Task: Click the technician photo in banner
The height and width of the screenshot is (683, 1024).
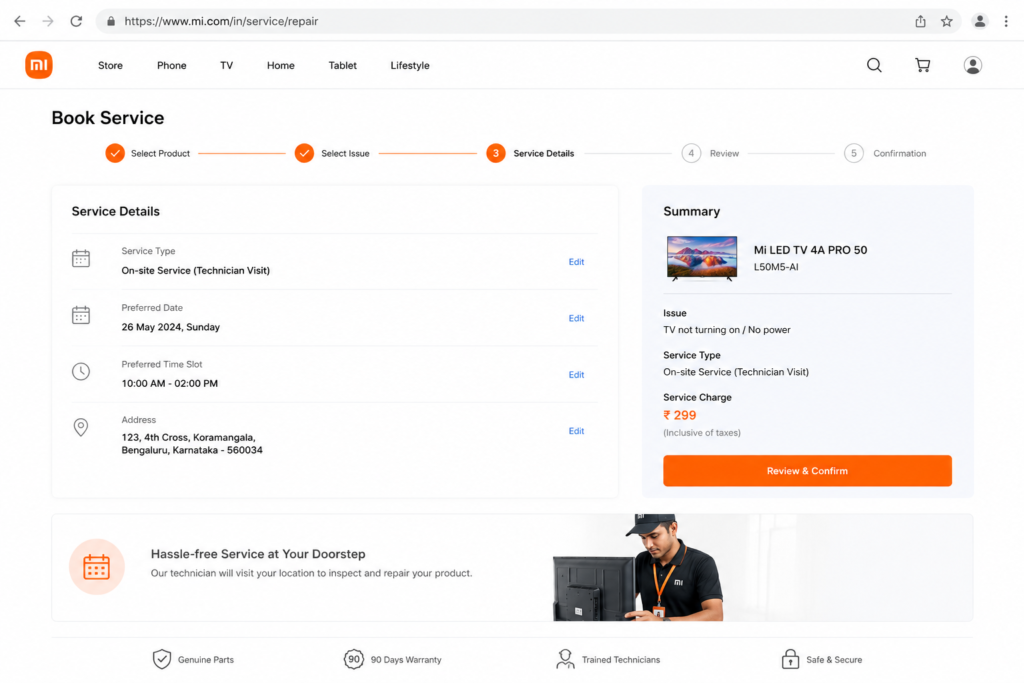Action: coord(640,567)
